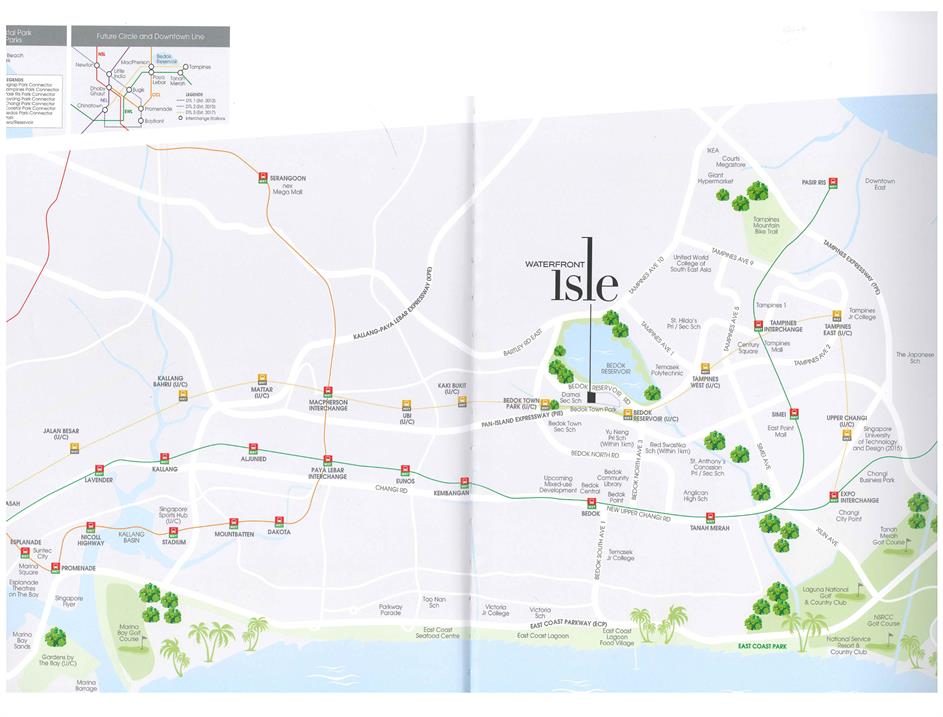Select the Tanah Merah station marker
The width and height of the screenshot is (943, 717).
click(708, 518)
